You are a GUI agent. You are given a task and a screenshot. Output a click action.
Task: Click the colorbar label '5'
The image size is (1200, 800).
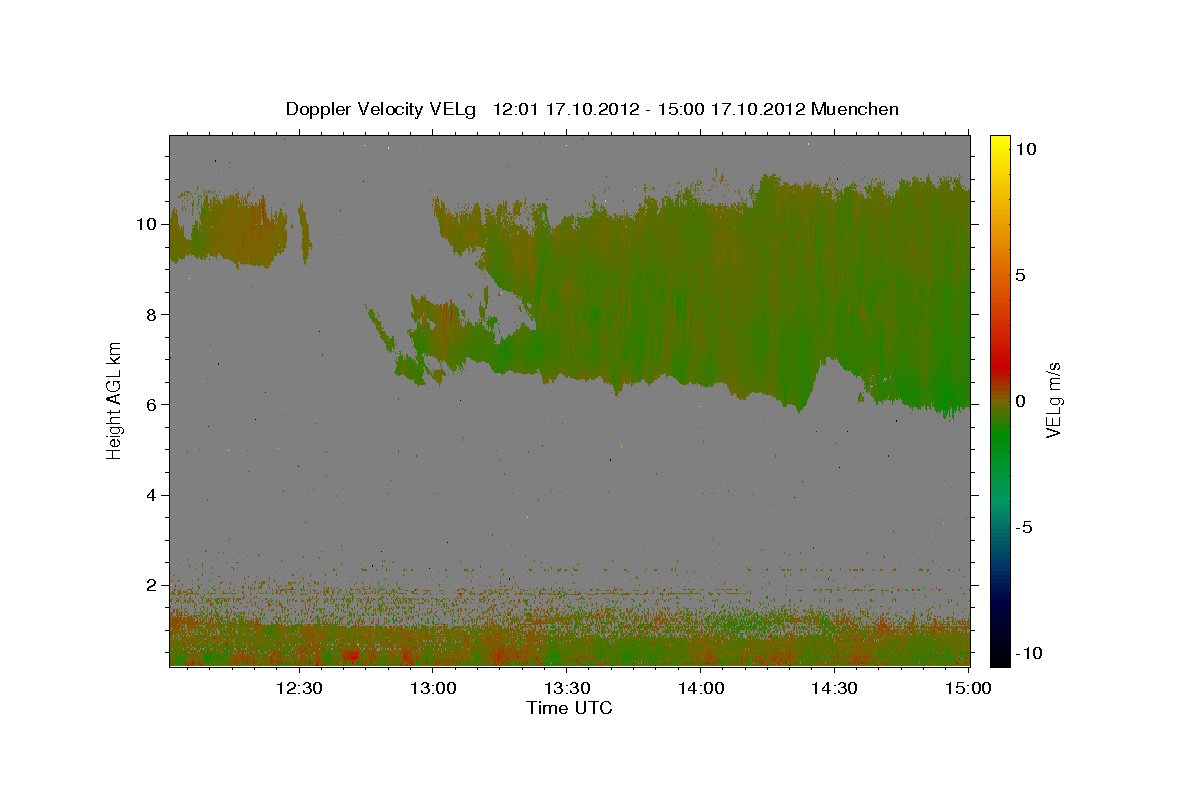pyautogui.click(x=1021, y=274)
